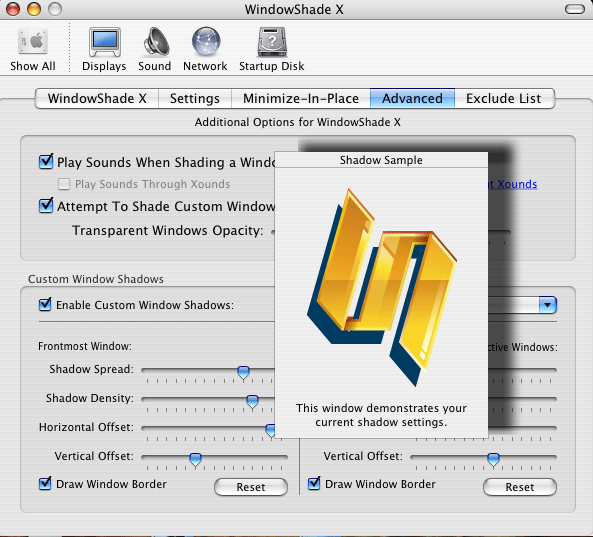The height and width of the screenshot is (537, 593).
Task: Click the Shadow Density slider knob
Action: click(x=252, y=401)
